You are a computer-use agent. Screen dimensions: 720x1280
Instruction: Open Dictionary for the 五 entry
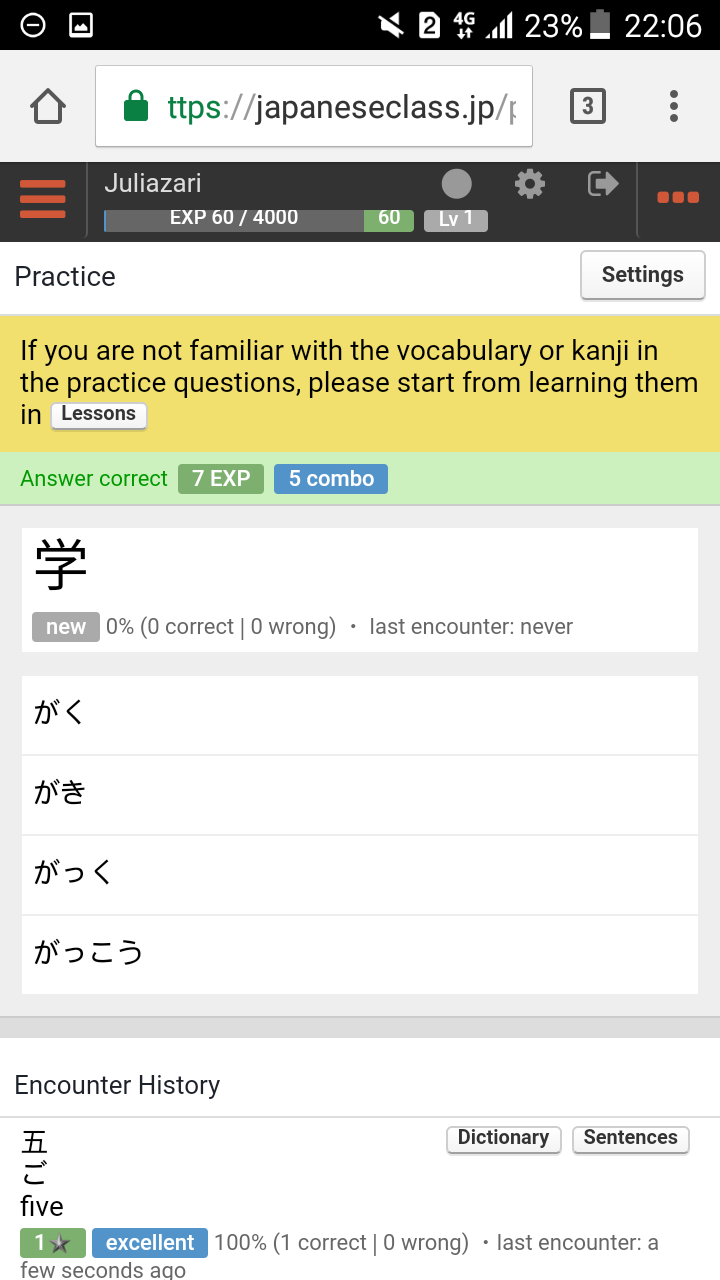(x=503, y=1138)
